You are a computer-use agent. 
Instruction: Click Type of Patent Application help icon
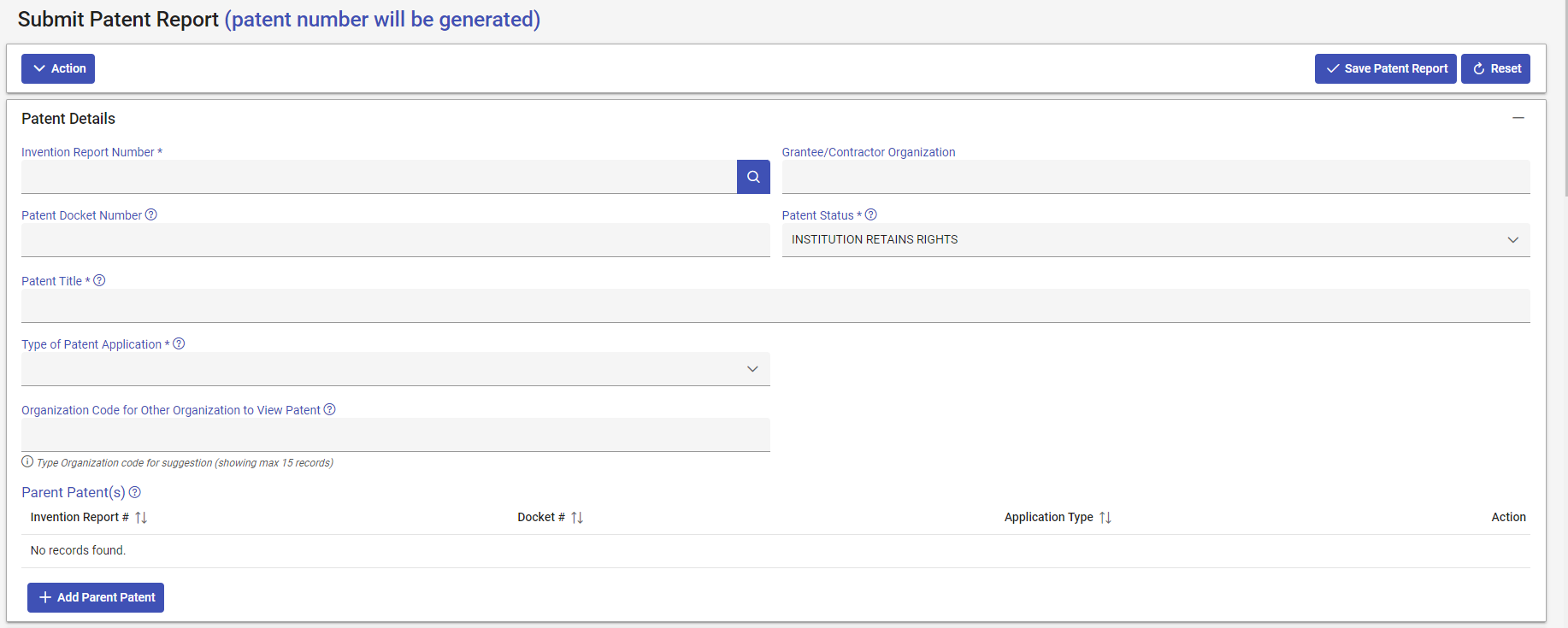(x=179, y=343)
